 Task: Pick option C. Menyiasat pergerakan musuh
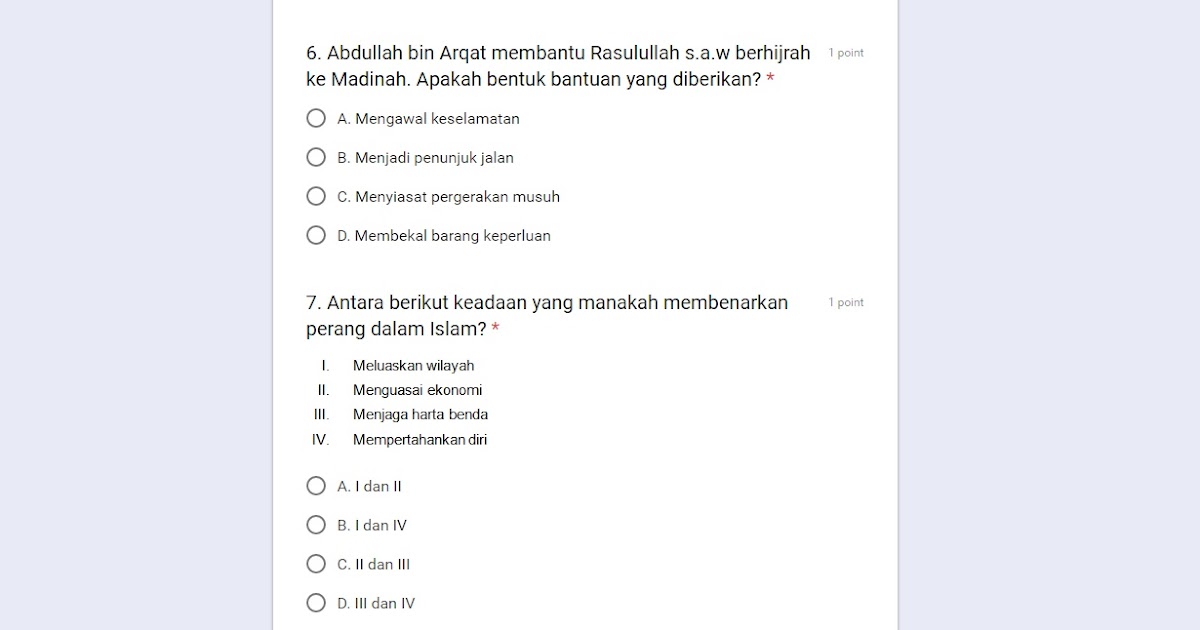316,197
